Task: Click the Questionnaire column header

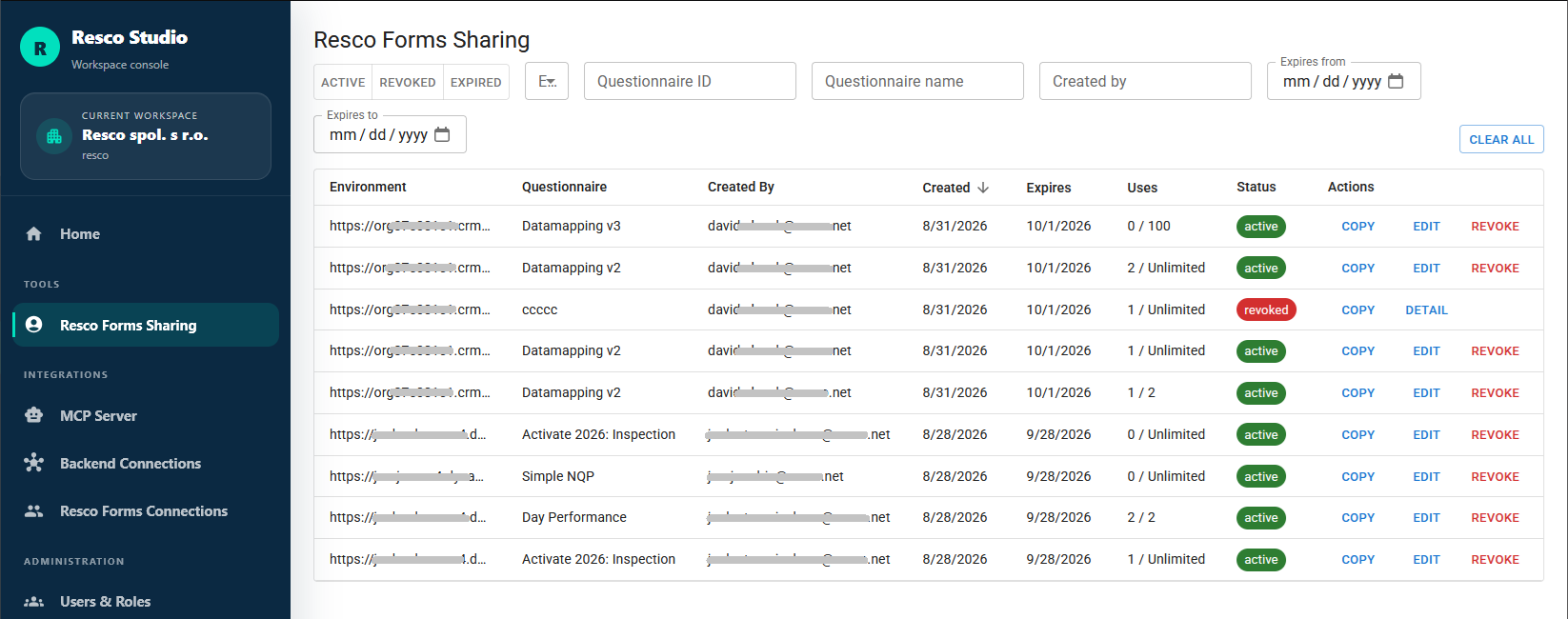Action: click(x=564, y=187)
